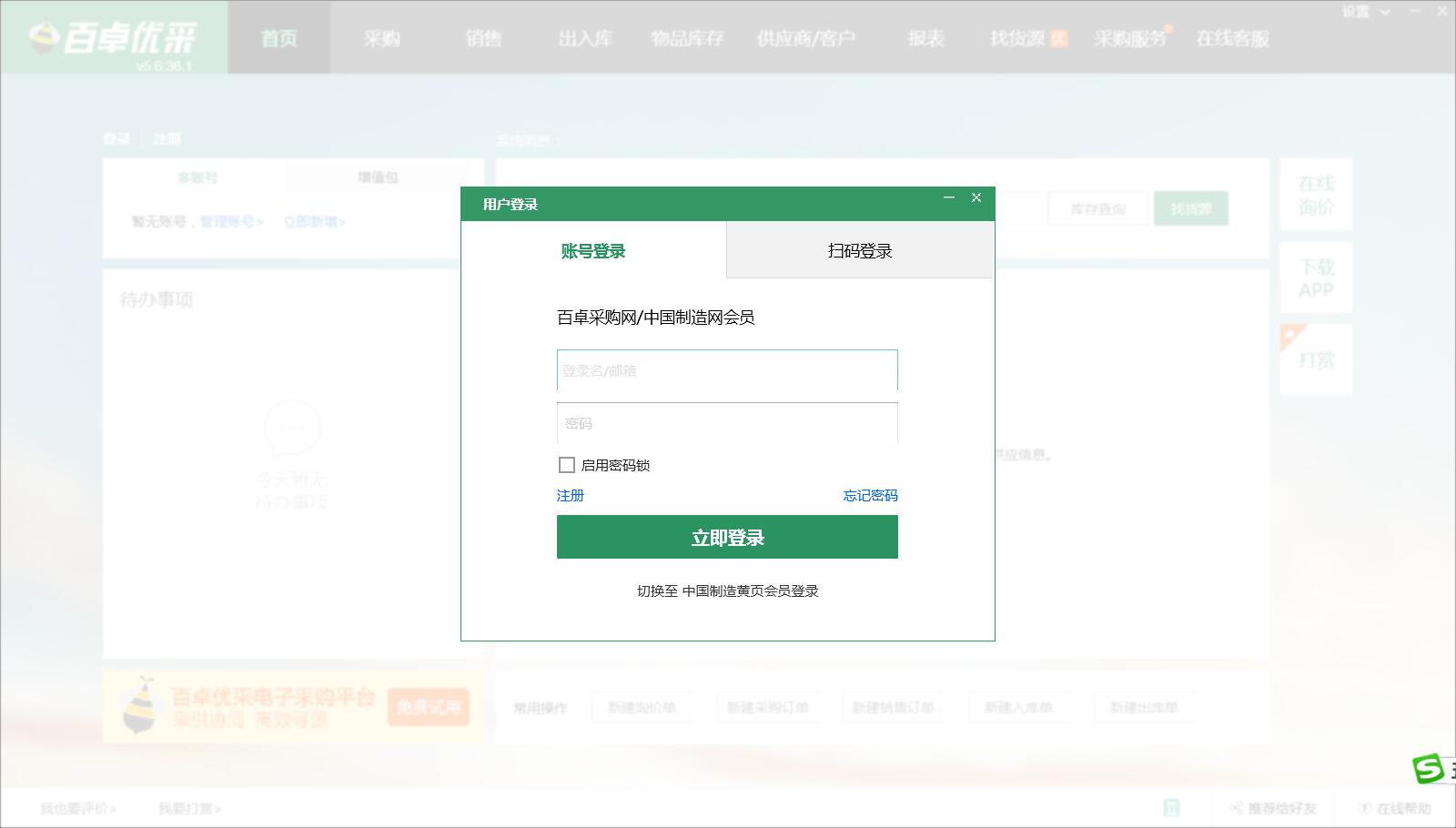Switch to the 扫码登录 tab
1456x828 pixels.
click(860, 250)
